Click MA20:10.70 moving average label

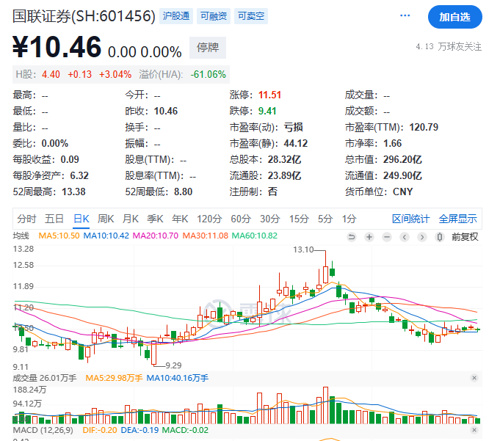pos(156,236)
